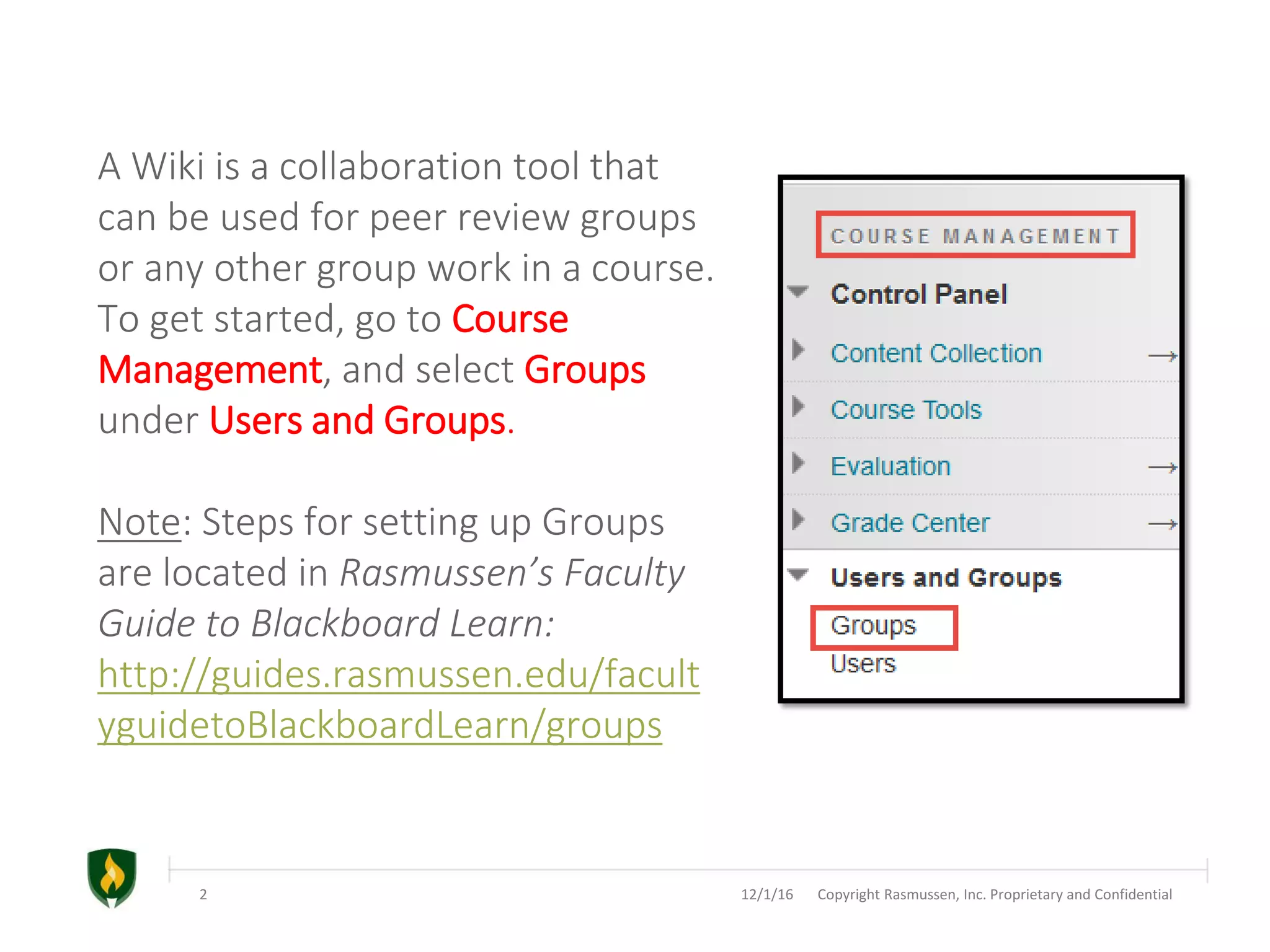Screen dimensions: 1270x952
Task: Collapse the Users and Groups section
Action: (x=798, y=575)
